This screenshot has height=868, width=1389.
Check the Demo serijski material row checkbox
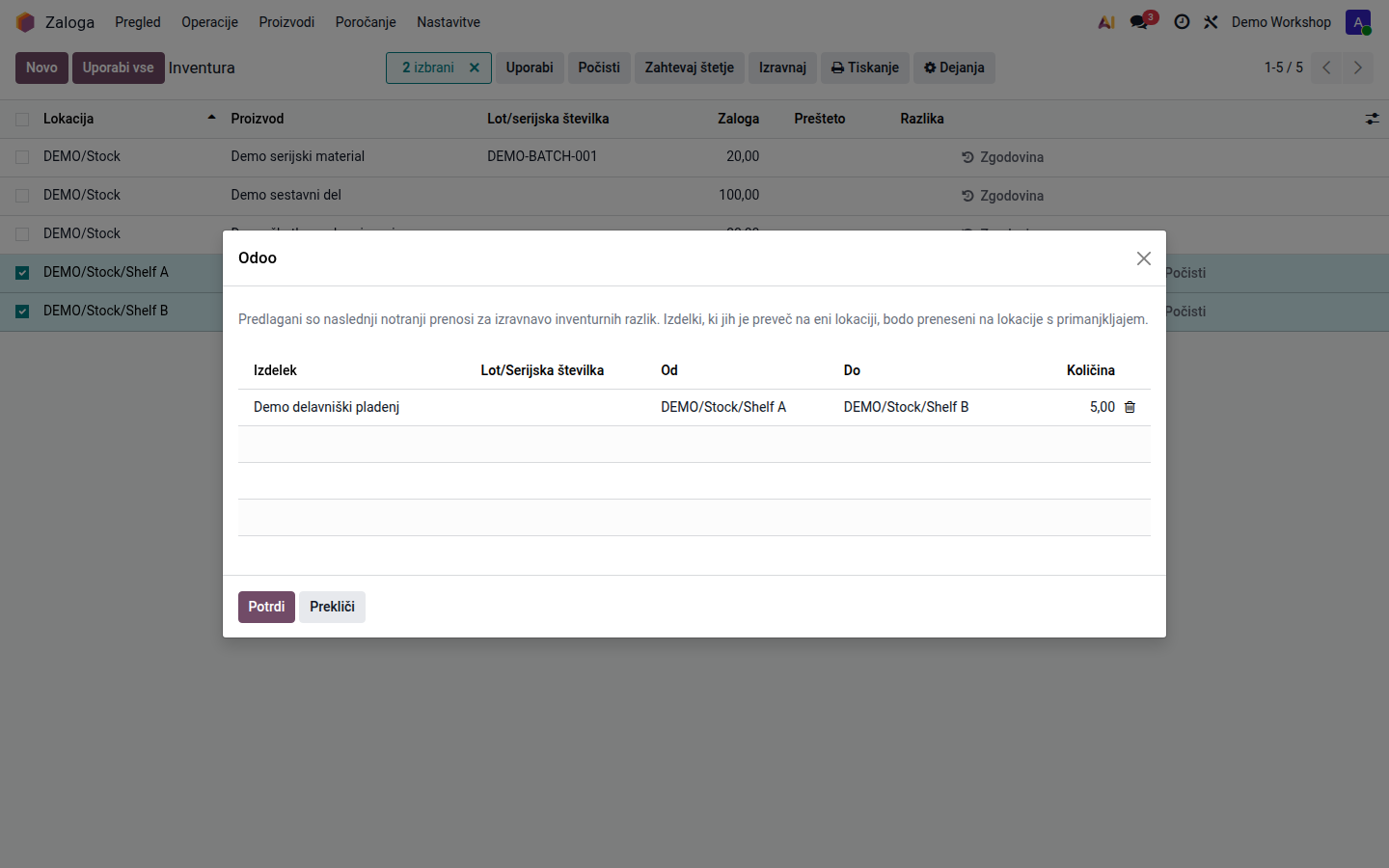pos(22,157)
